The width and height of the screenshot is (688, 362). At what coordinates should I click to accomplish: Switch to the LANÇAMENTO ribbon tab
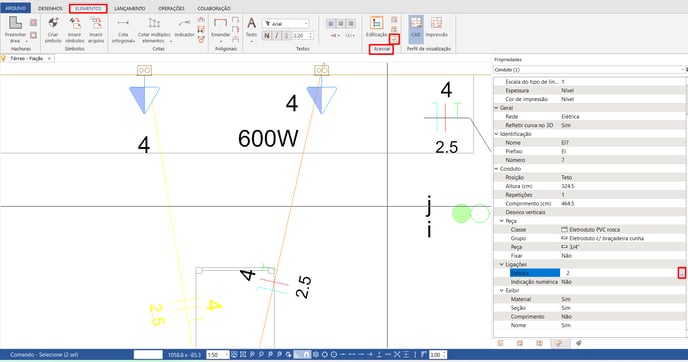(130, 8)
